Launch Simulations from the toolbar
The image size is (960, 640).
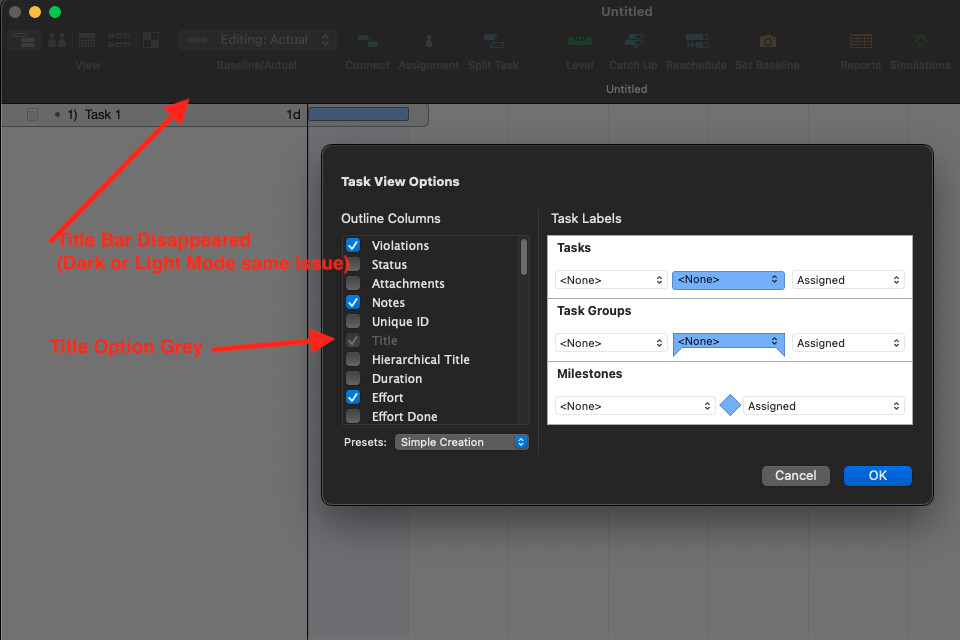click(919, 42)
